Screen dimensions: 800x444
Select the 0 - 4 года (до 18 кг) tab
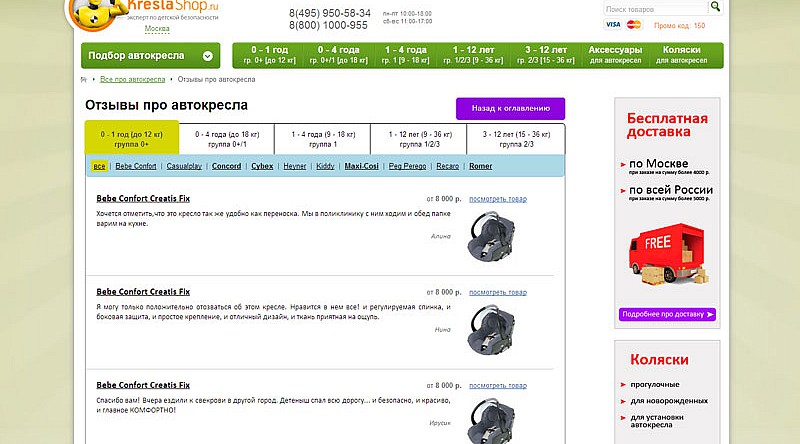pyautogui.click(x=227, y=138)
